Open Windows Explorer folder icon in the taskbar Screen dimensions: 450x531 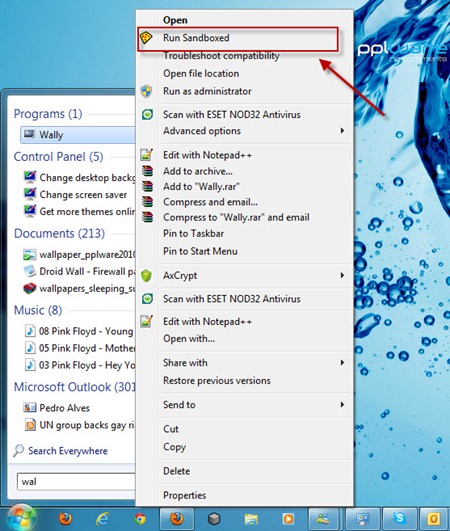[x=251, y=519]
